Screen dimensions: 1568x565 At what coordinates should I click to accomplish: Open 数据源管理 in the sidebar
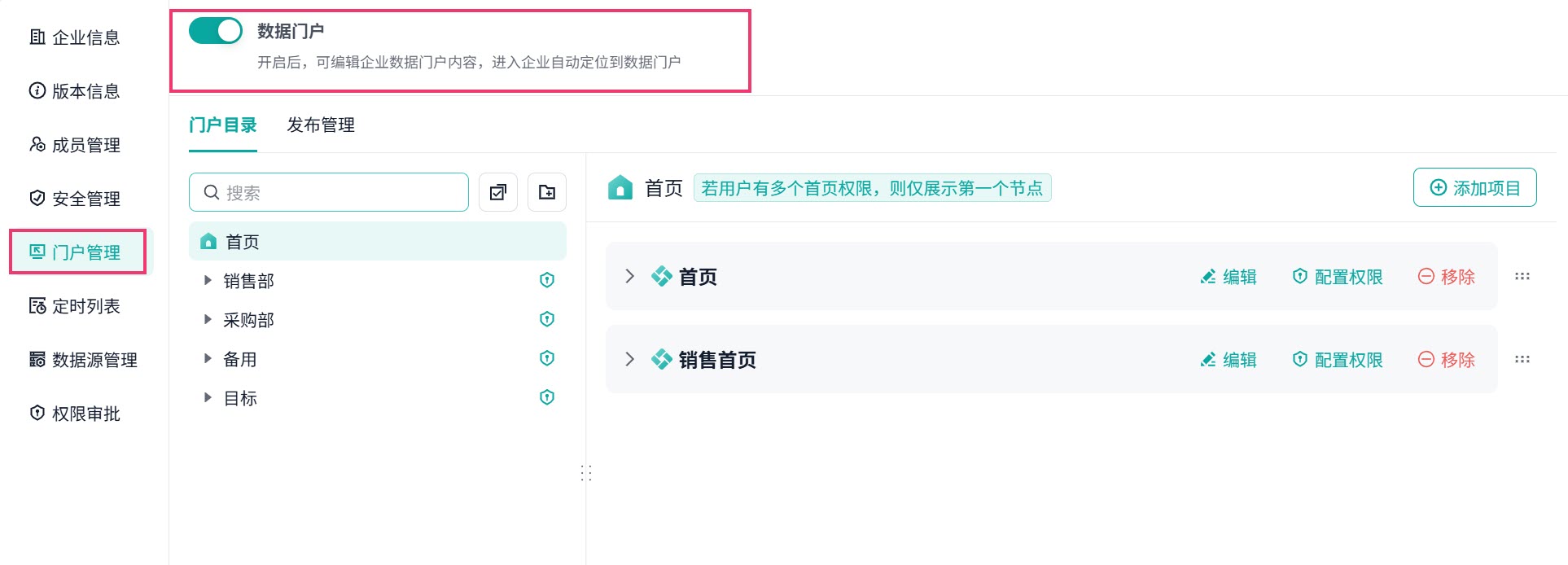[x=83, y=360]
